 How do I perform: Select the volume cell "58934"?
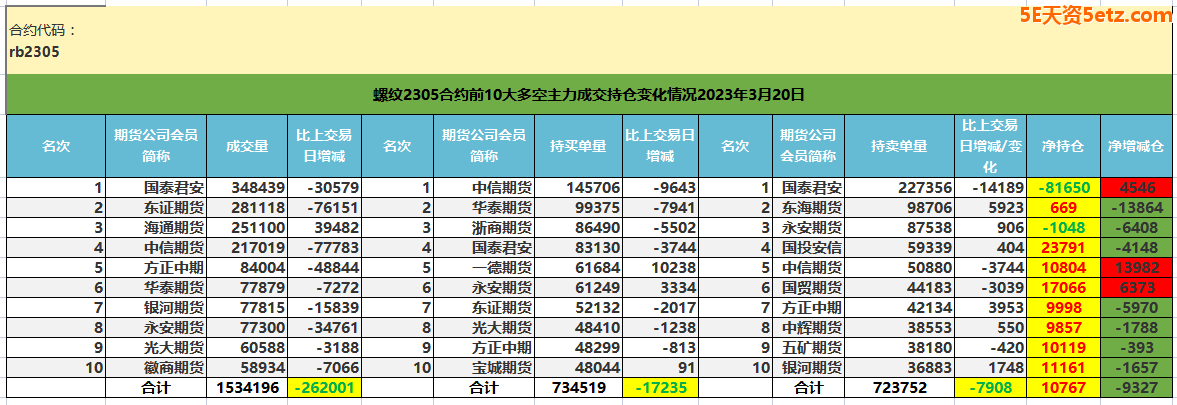click(x=247, y=368)
